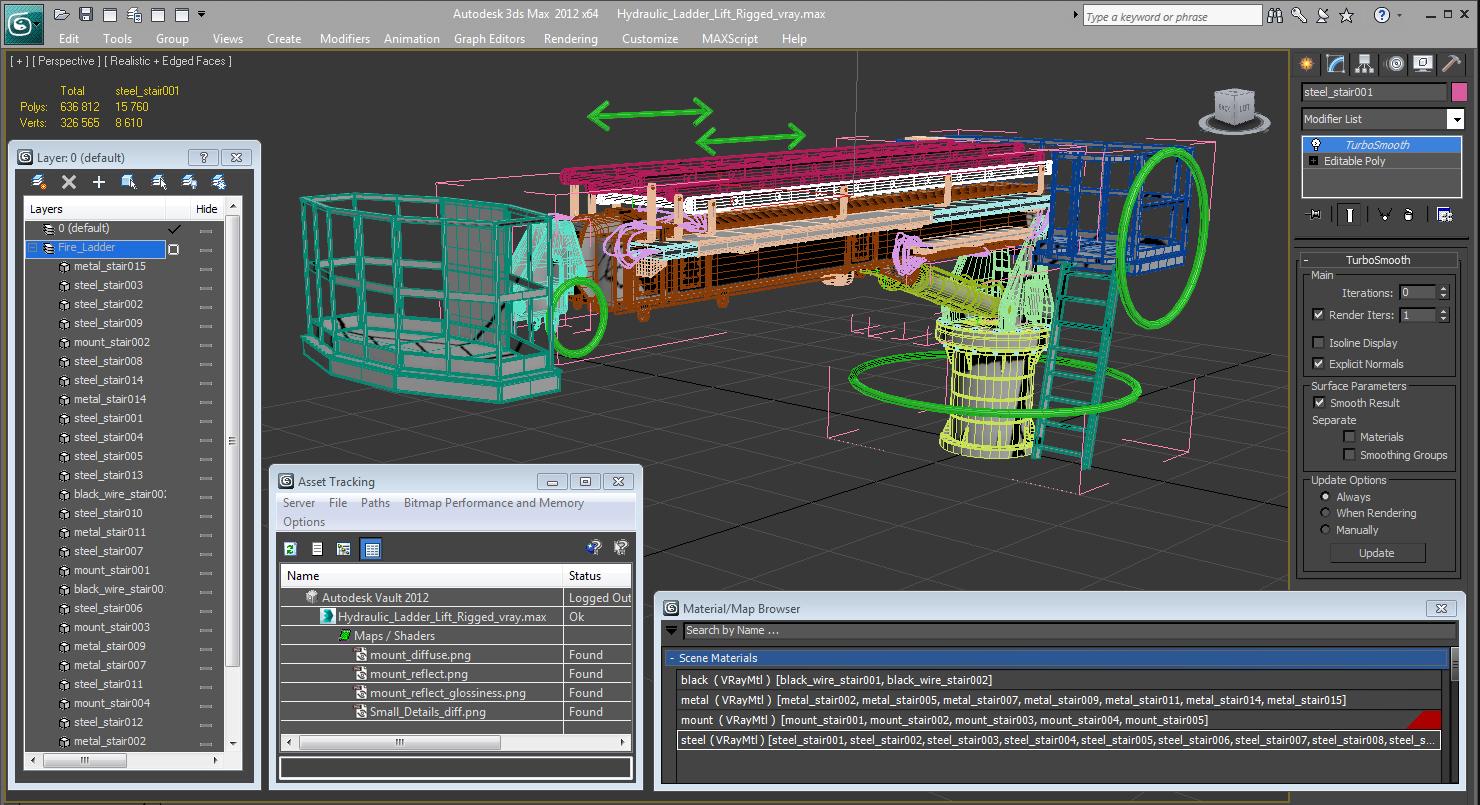Click the Help question mark icon in title bar
Image resolution: width=1480 pixels, height=805 pixels.
click(1381, 15)
